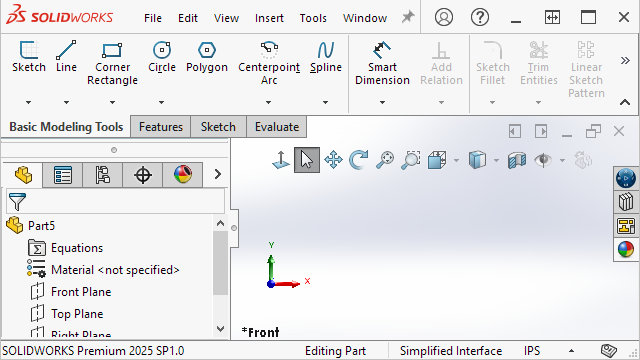
Task: Open the Insert menu
Action: pyautogui.click(x=269, y=18)
